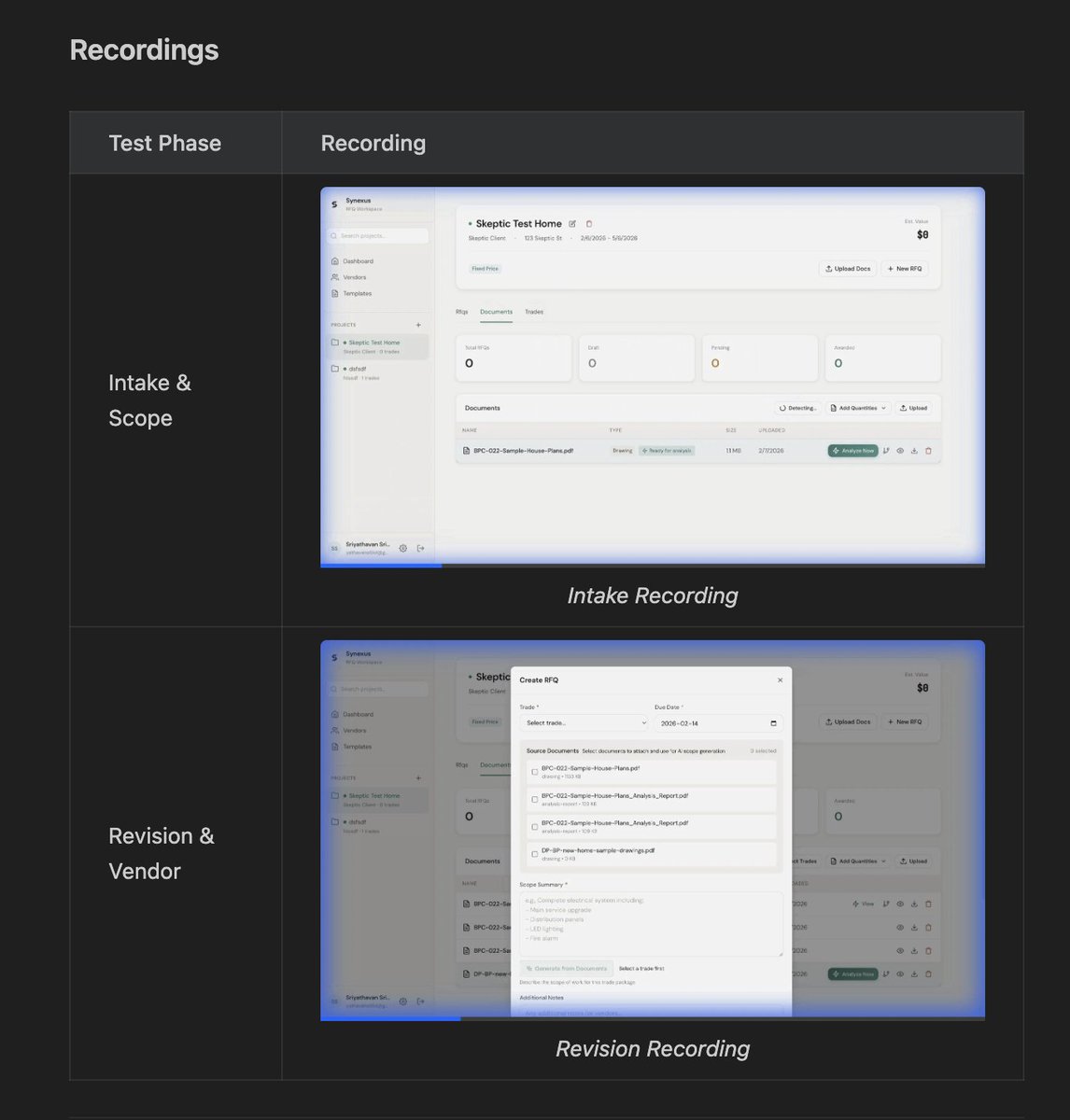This screenshot has width=1070, height=1120.
Task: Click the calendar icon in the Due Date field
Action: click(773, 723)
